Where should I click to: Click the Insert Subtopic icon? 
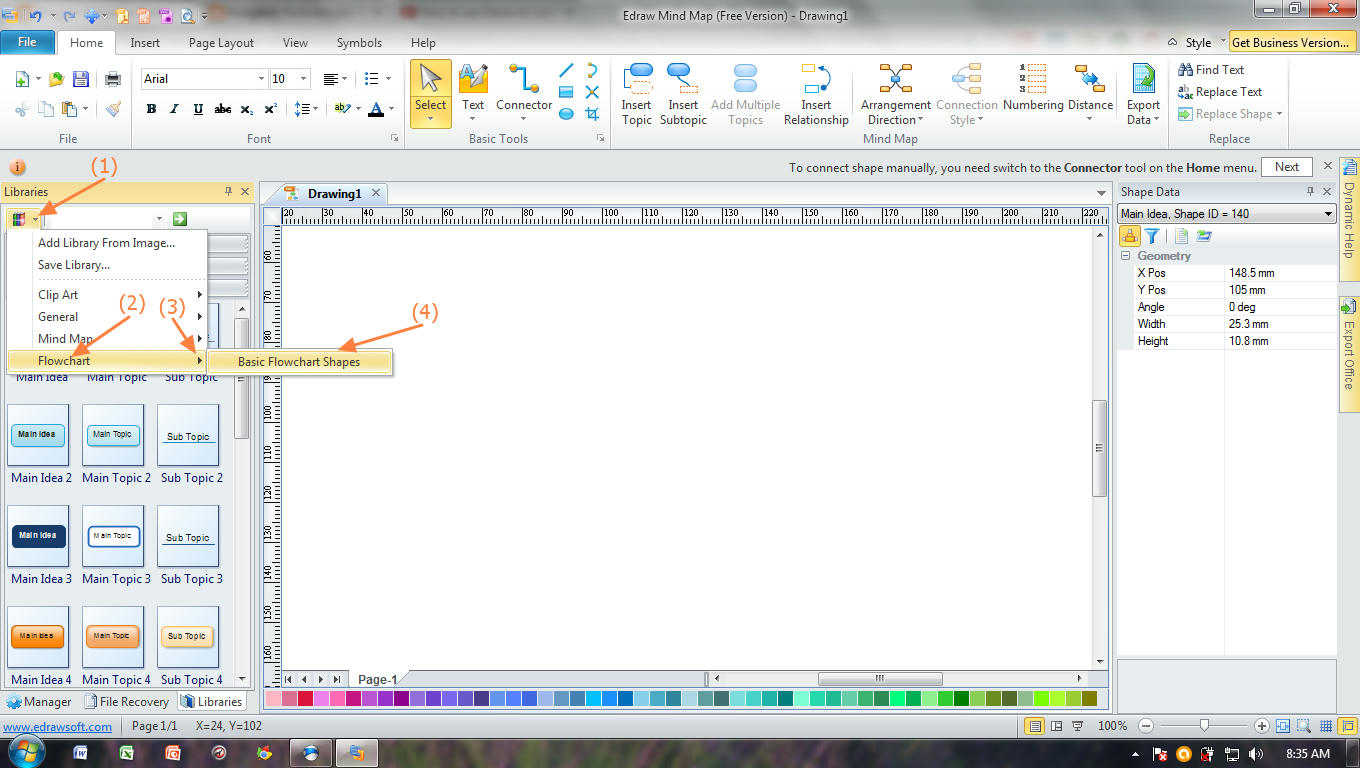pyautogui.click(x=683, y=80)
